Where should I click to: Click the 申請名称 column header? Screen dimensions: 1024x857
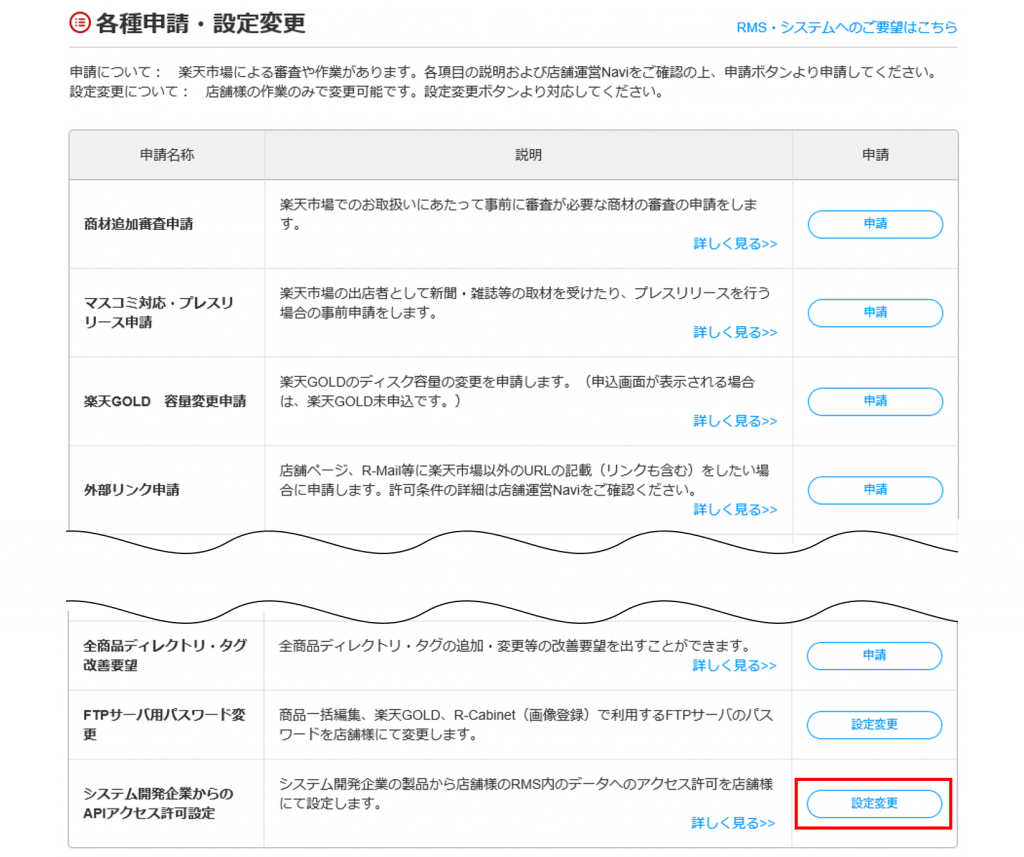click(x=167, y=155)
